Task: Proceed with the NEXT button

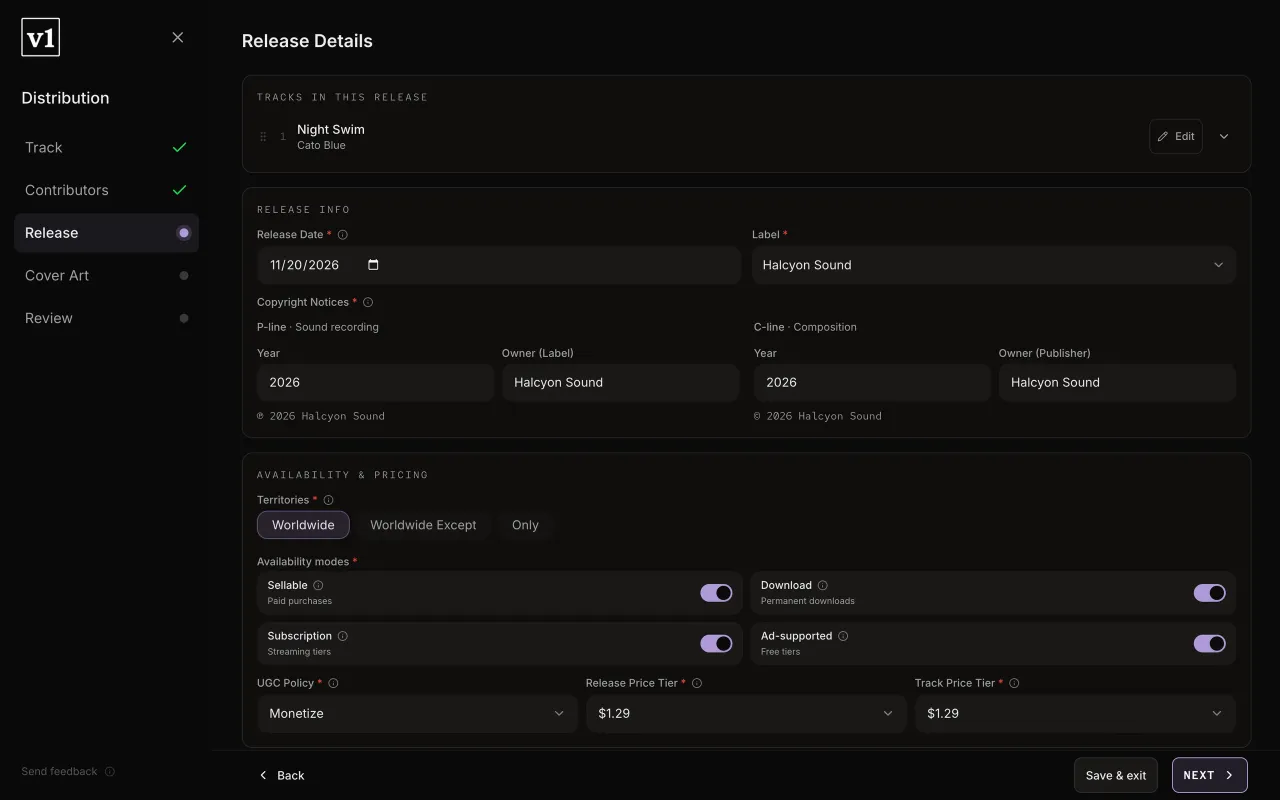Action: tap(1210, 775)
